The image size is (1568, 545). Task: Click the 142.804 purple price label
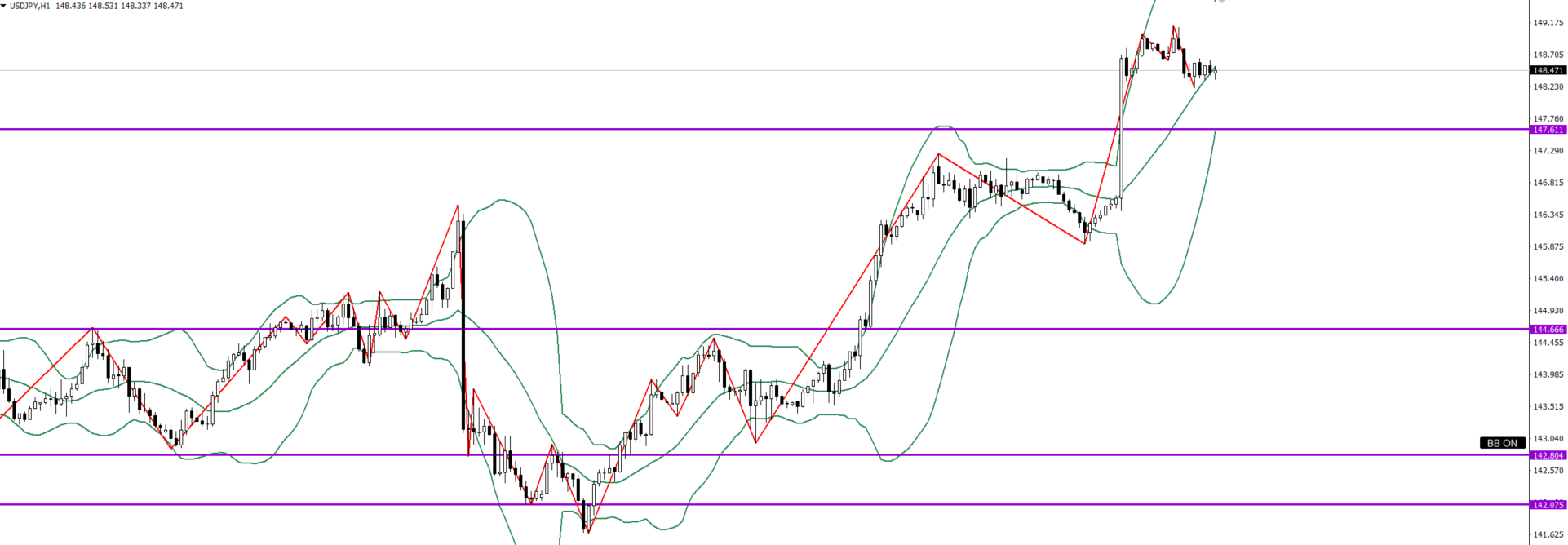coord(1548,455)
